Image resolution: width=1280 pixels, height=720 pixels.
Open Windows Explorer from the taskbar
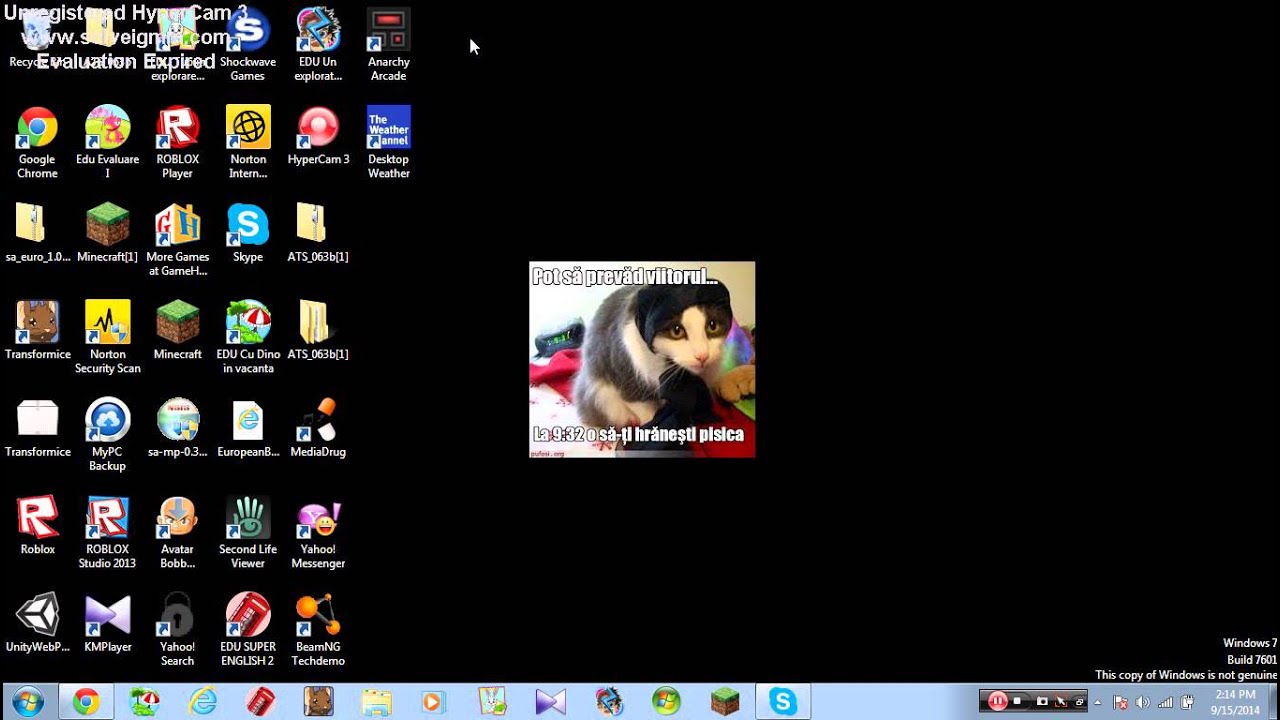tap(377, 702)
